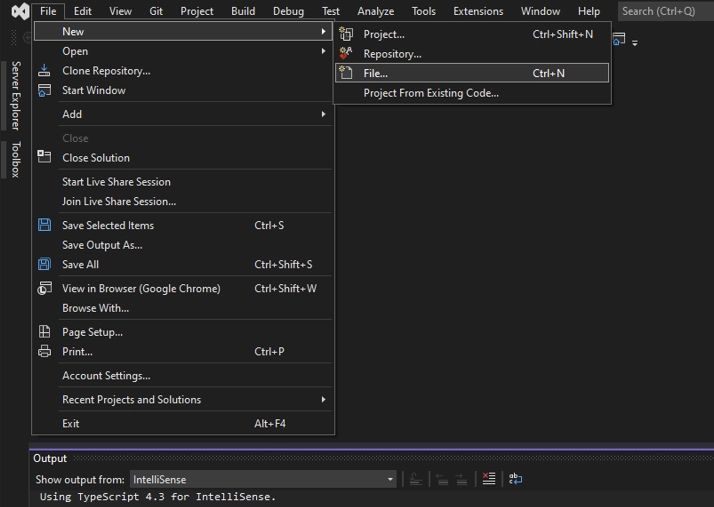The image size is (714, 507).
Task: Click Go to Next Message output icon
Action: tap(462, 479)
